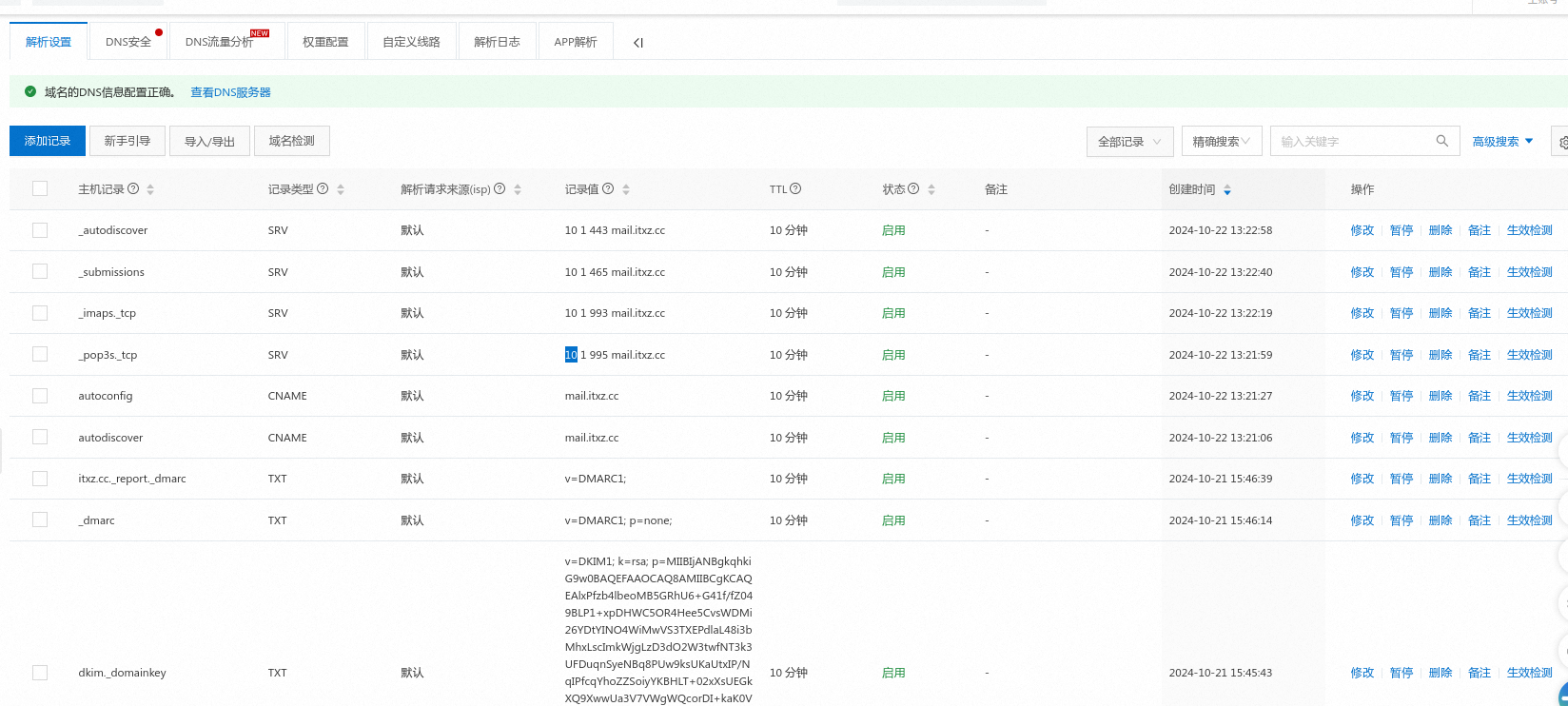Click the question mark icon beside TTL
The width and height of the screenshot is (1568, 706).
tap(795, 188)
